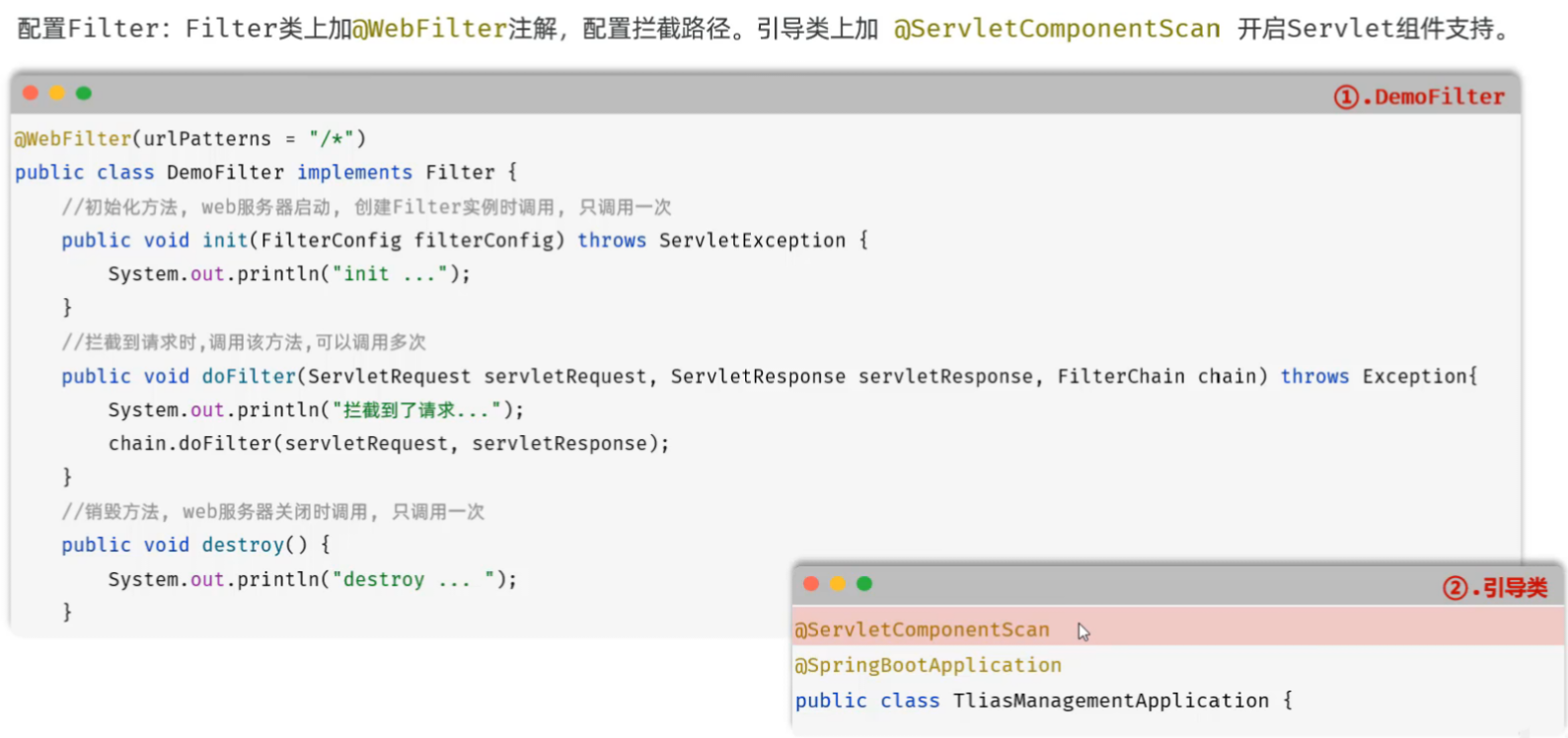
Task: Click the yellow dot in 引导类 window
Action: [x=838, y=583]
